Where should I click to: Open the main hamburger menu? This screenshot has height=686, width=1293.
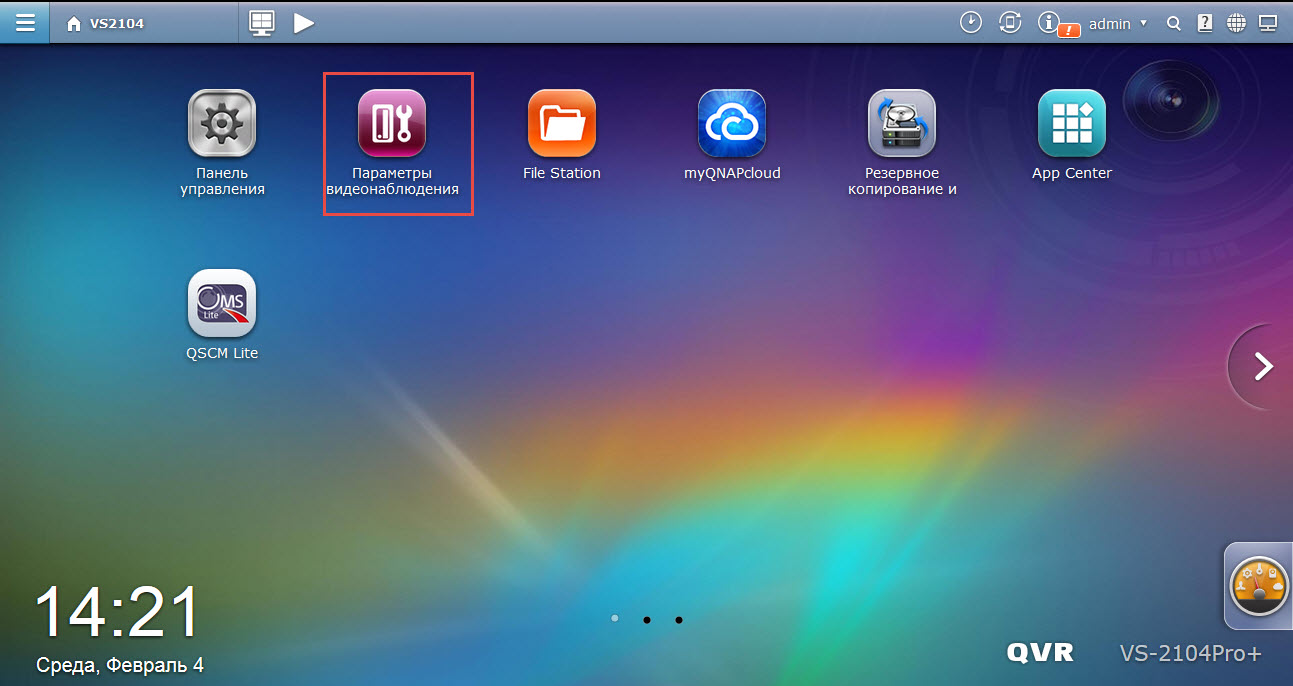[25, 22]
